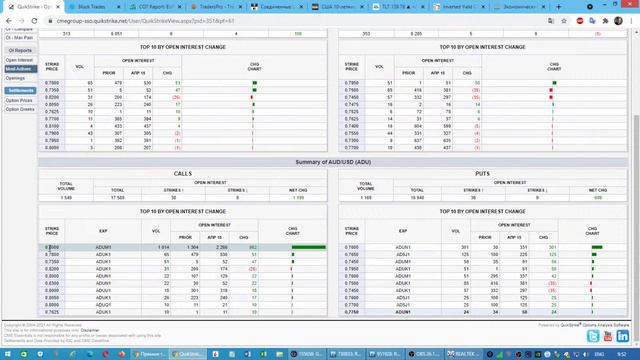Viewport: 640px width, 360px height.
Task: Reload the QuikStrike page
Action: [x=34, y=21]
